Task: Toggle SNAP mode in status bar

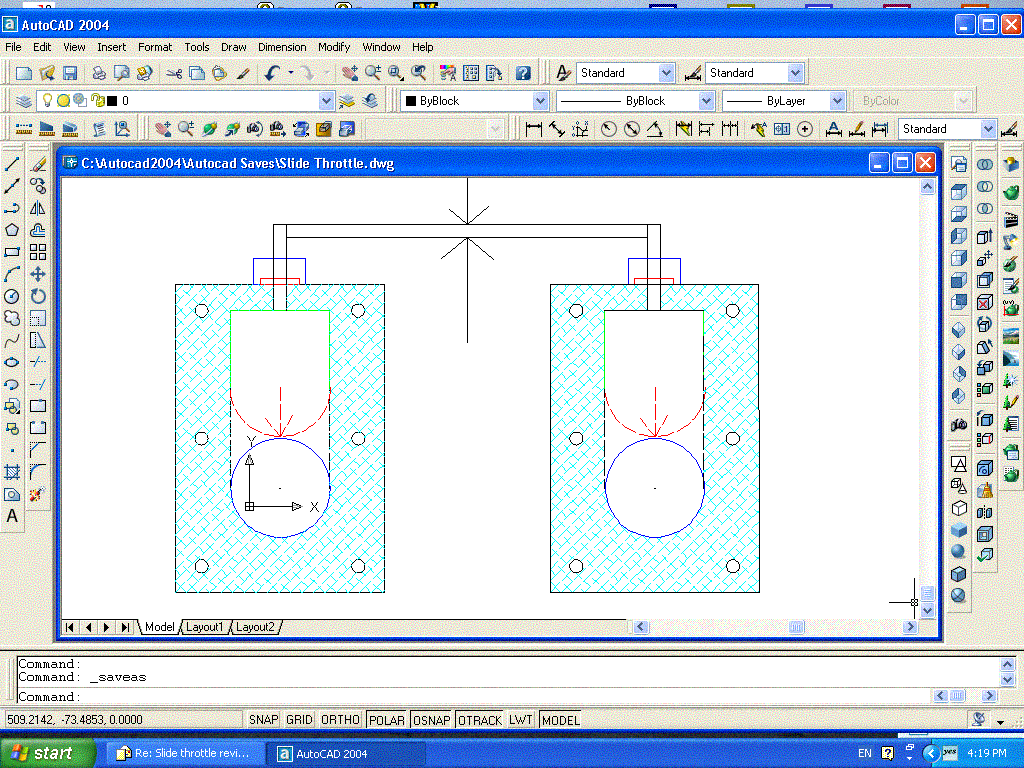Action: point(263,720)
